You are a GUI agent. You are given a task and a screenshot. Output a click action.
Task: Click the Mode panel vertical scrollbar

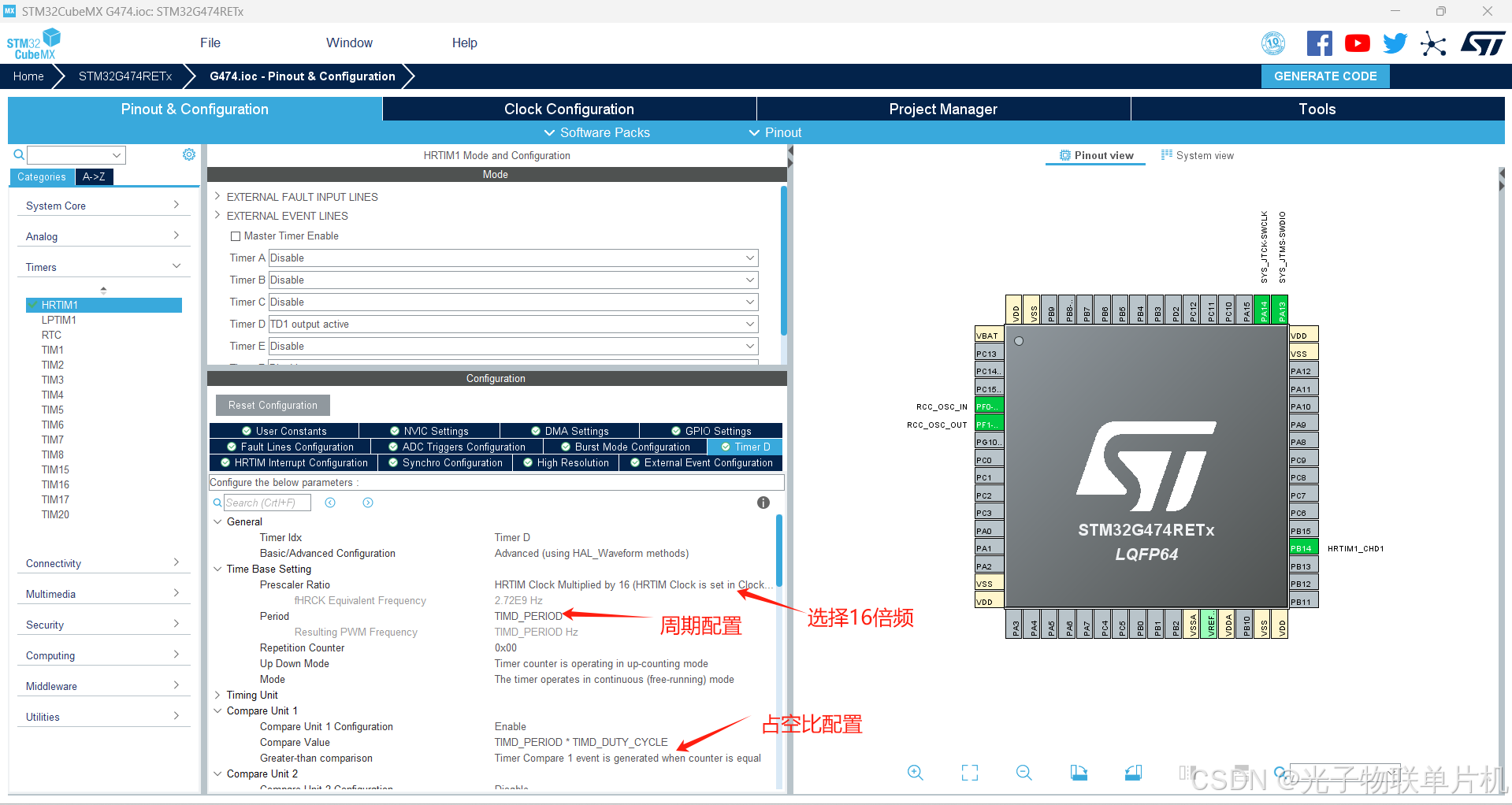point(783,260)
